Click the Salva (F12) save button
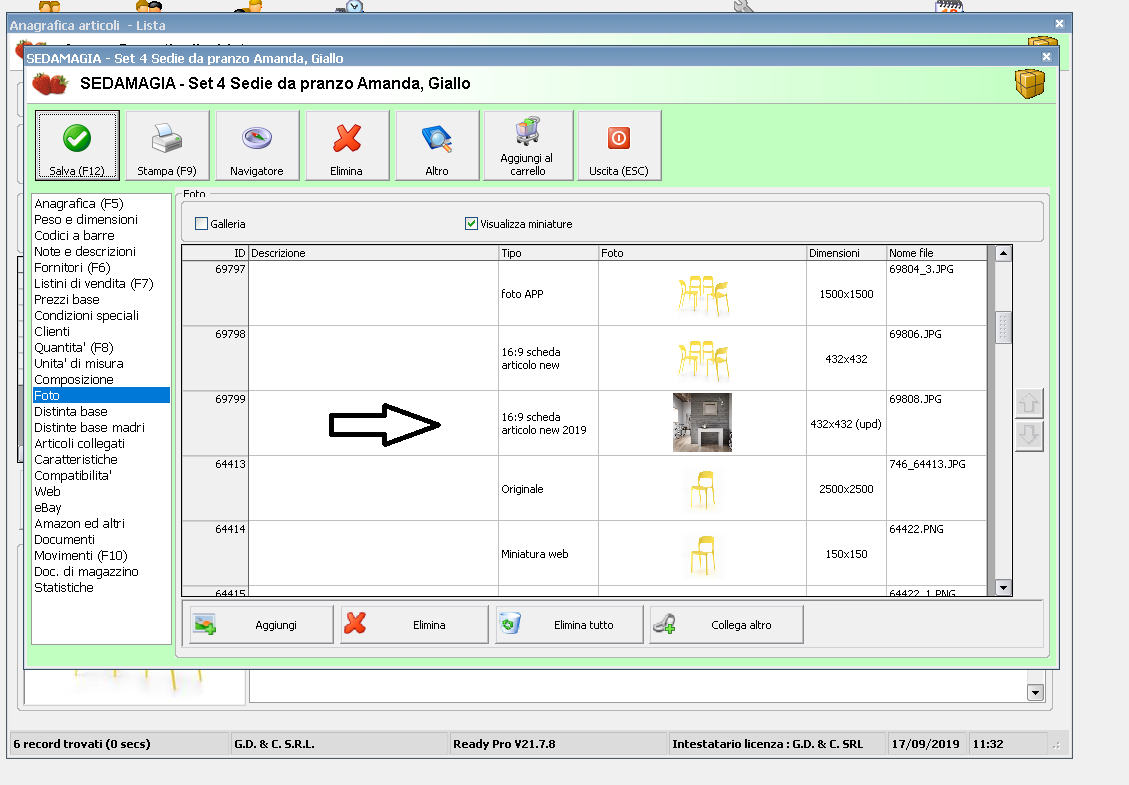Screen dimensions: 1129x785 tap(77, 145)
